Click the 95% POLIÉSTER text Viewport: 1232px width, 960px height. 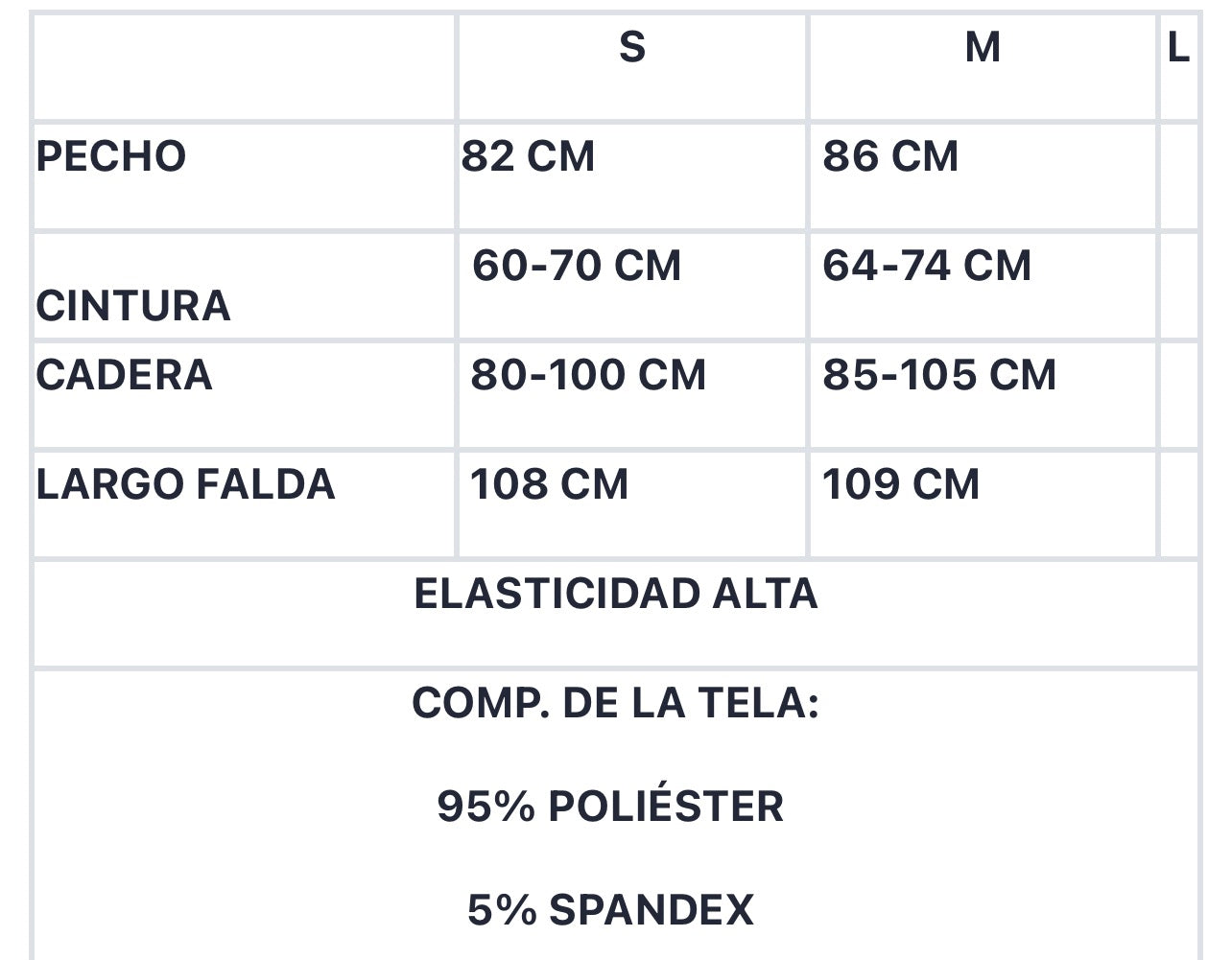point(610,807)
